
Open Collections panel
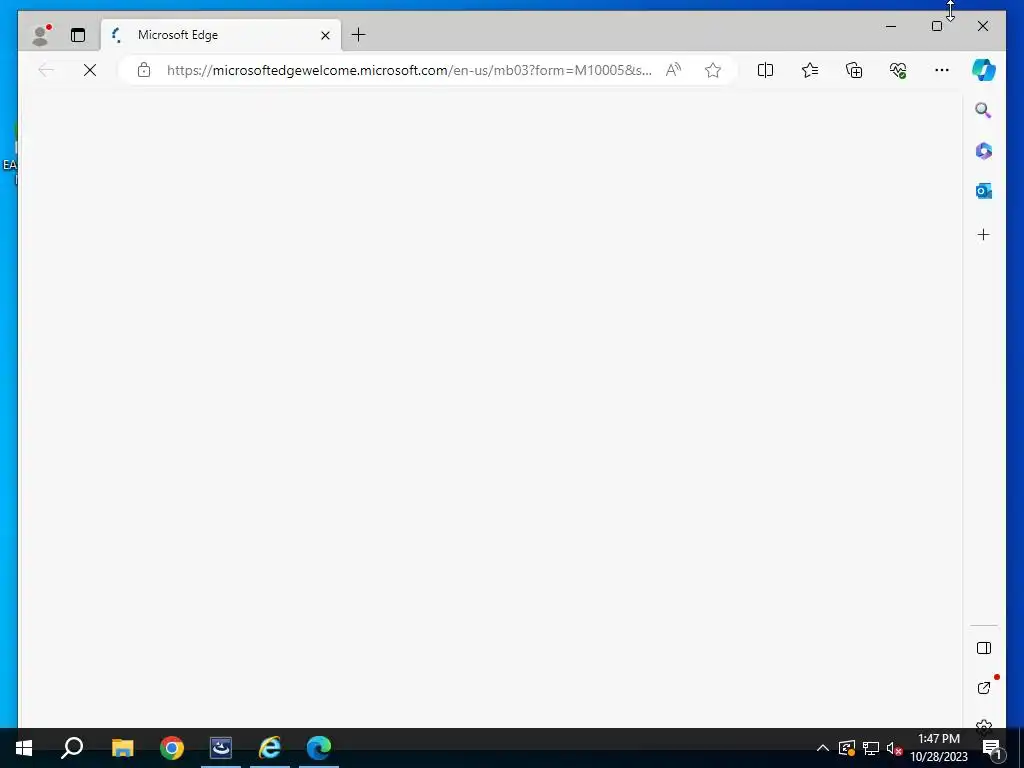tap(854, 70)
